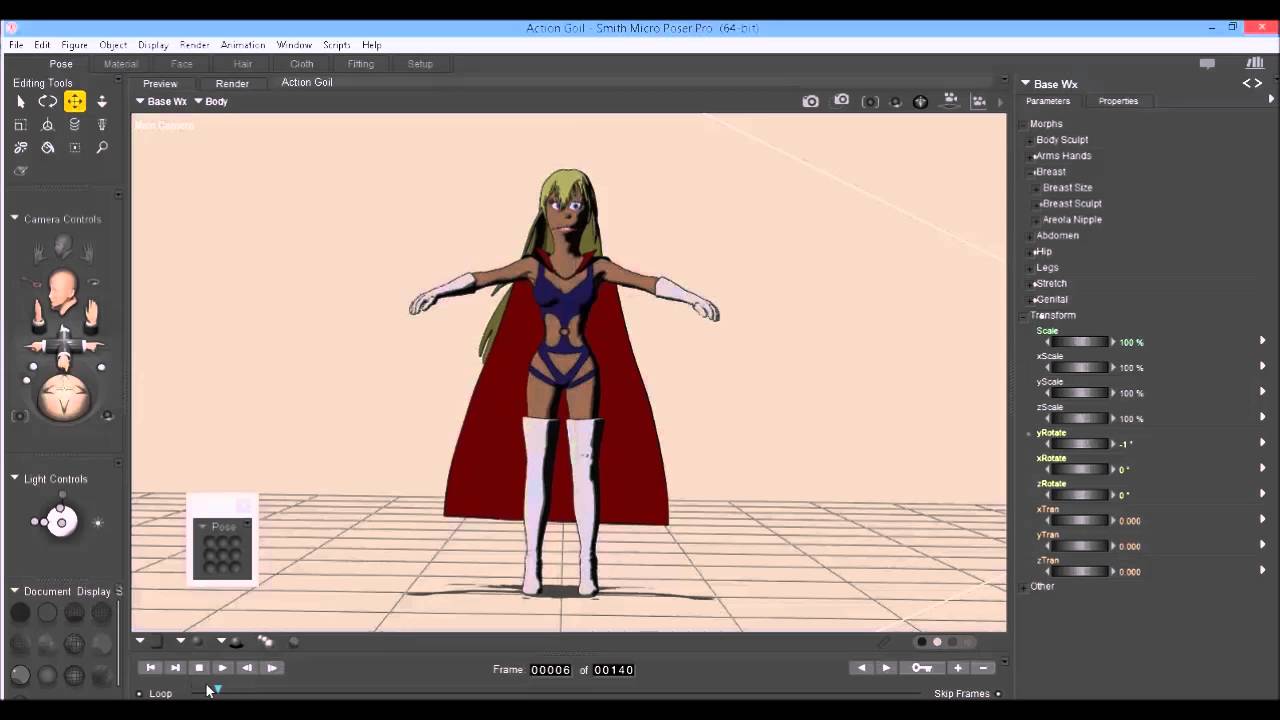
Task: Open the File menu
Action: 16,45
